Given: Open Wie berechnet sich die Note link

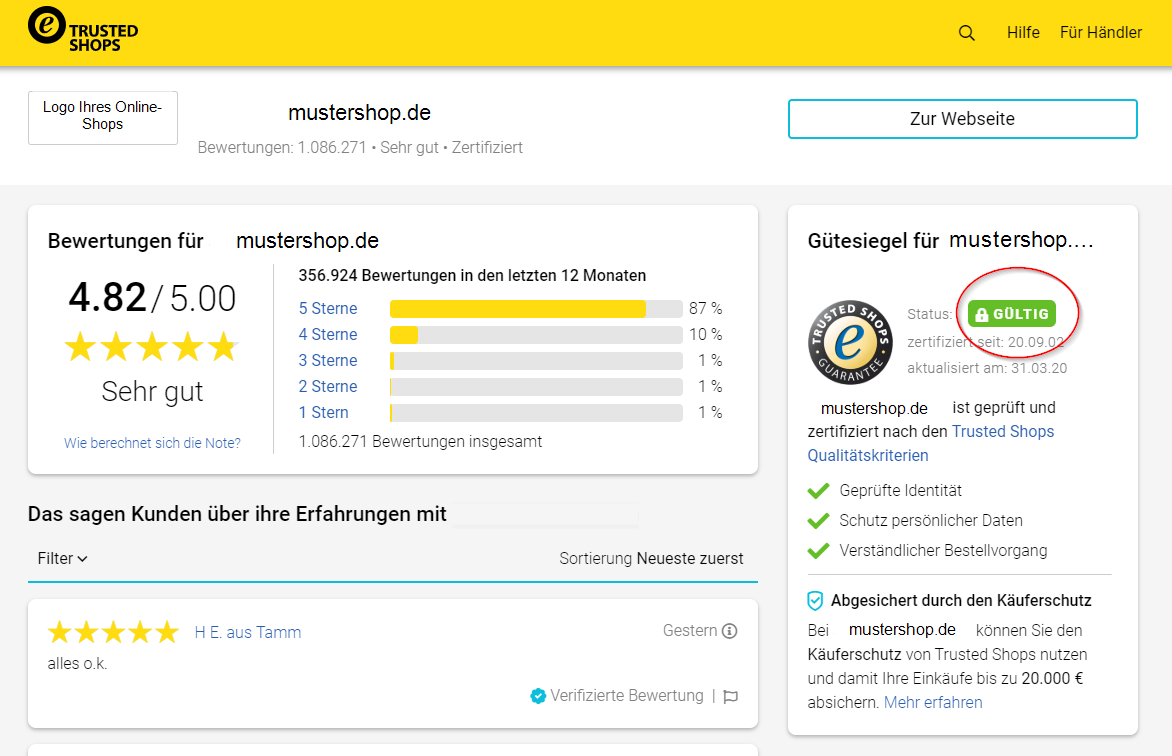Looking at the screenshot, I should point(152,443).
